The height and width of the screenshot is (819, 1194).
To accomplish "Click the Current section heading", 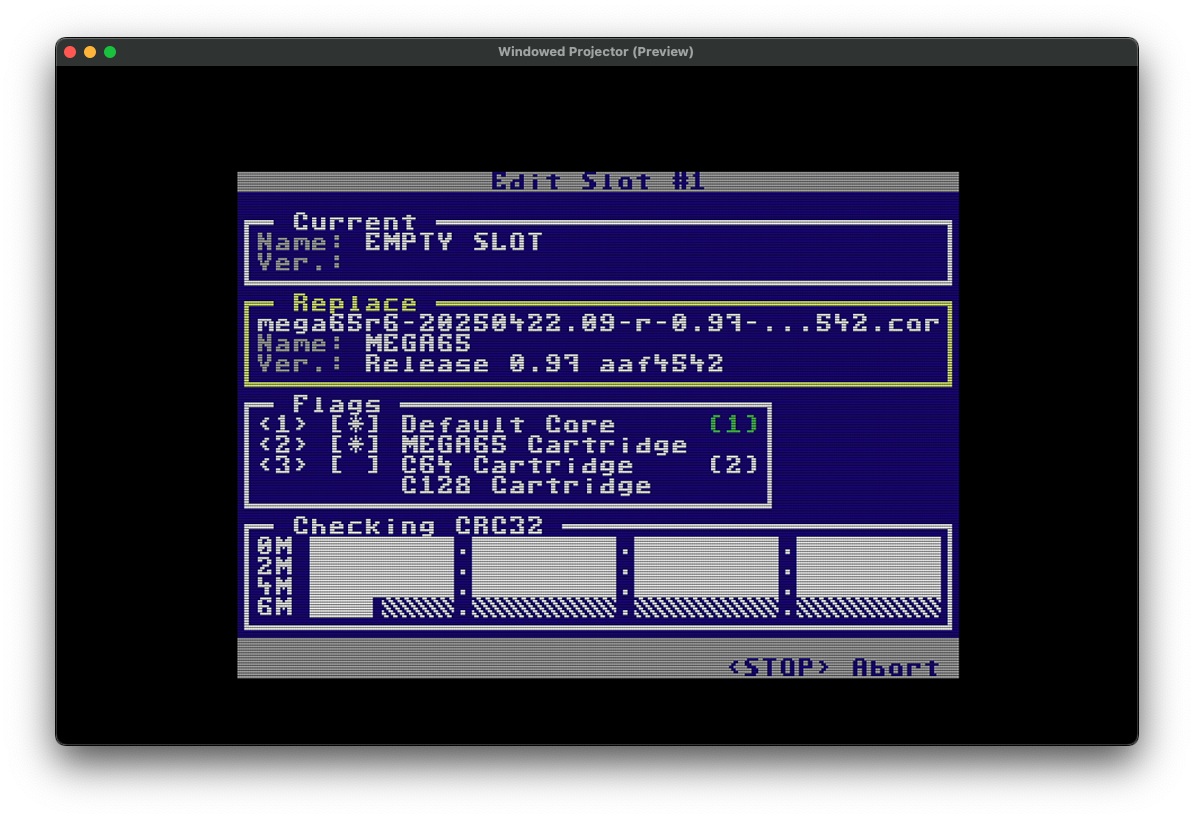I will pos(355,221).
